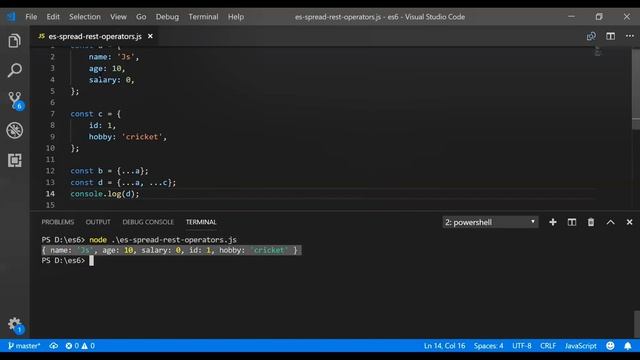This screenshot has width=640, height=360.
Task: Open the Go menu
Action: click(141, 17)
